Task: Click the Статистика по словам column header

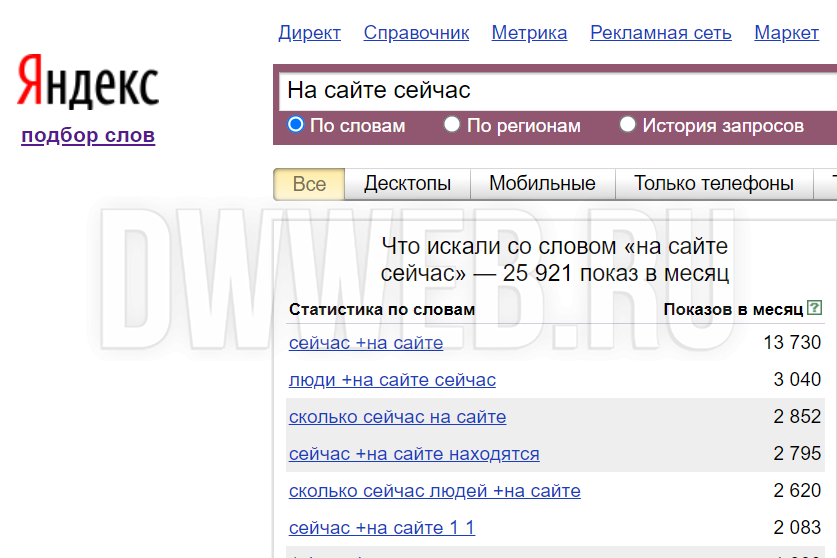Action: 382,310
